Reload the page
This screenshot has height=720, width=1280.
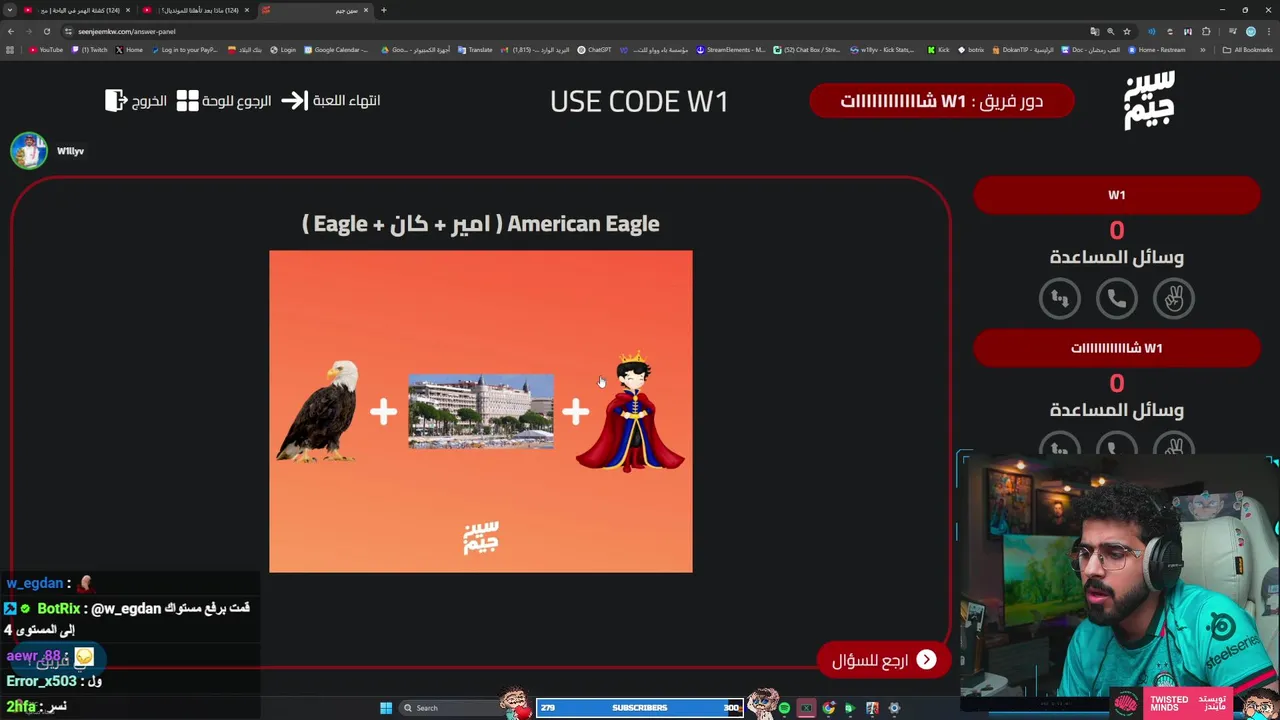46,31
